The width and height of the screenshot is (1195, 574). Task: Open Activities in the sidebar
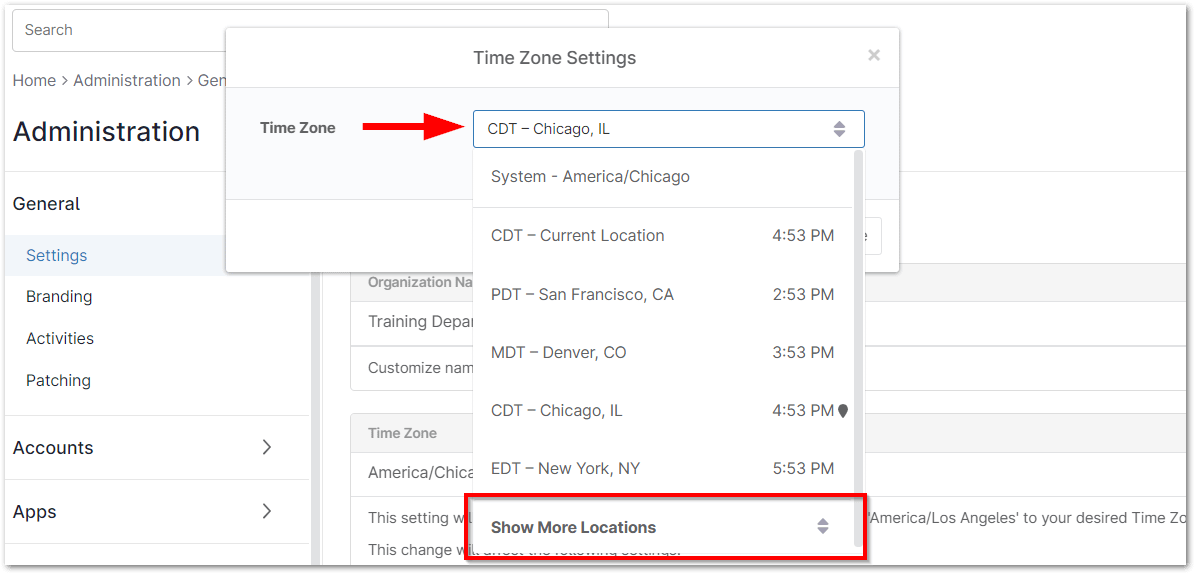tap(60, 339)
